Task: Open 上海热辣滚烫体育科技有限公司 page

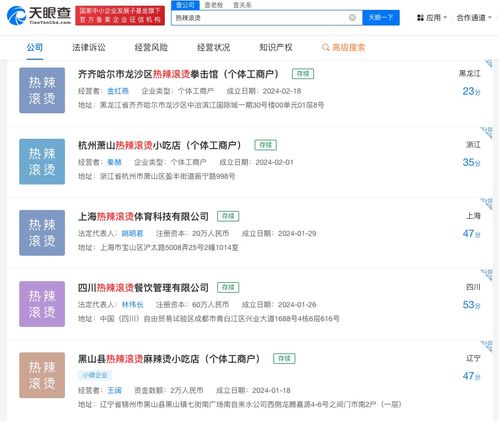Action: 143,216
